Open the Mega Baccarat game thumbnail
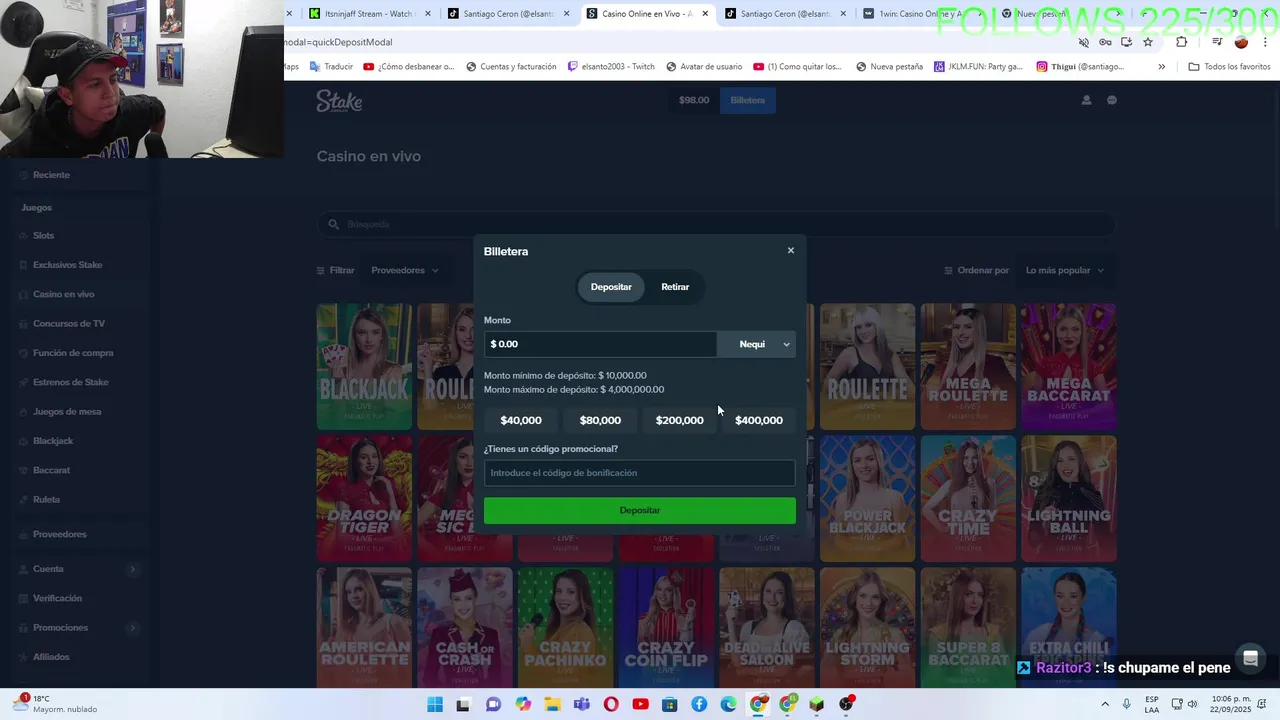The width and height of the screenshot is (1280, 720). 1068,367
